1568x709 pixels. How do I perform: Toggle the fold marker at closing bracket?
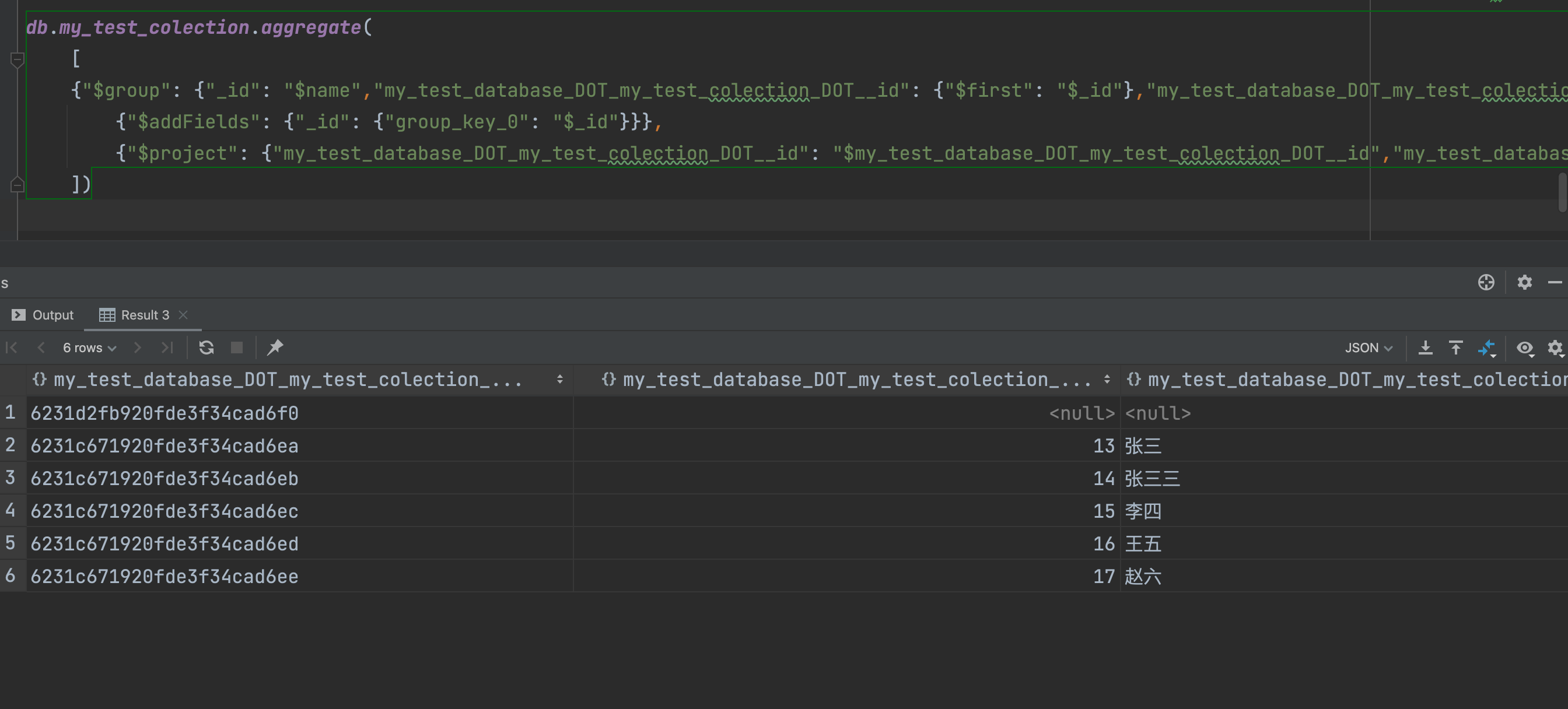[17, 184]
